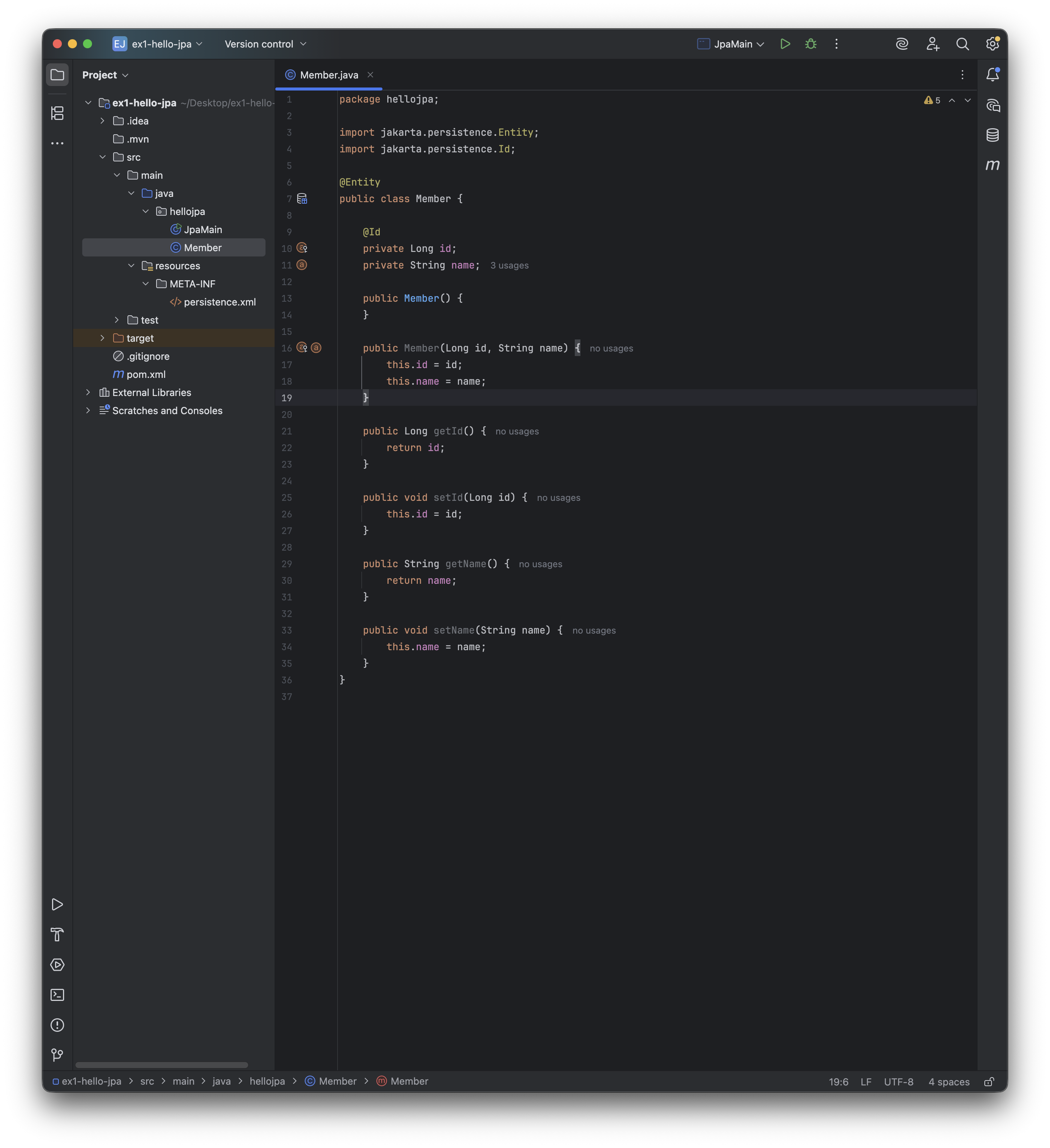Open the Problems tool window
1050x1148 pixels.
pyautogui.click(x=57, y=1025)
